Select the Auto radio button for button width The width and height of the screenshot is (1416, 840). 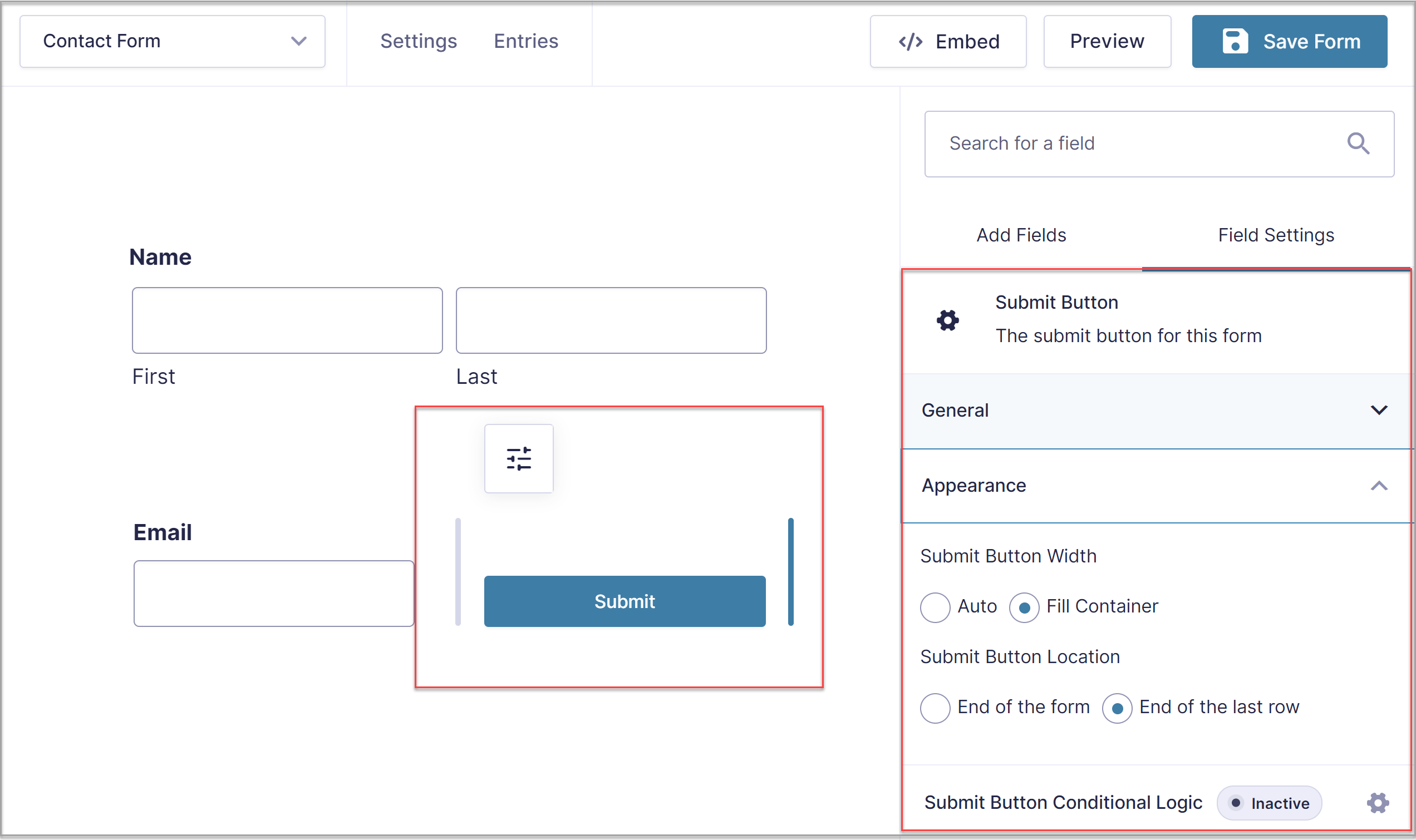pyautogui.click(x=935, y=606)
